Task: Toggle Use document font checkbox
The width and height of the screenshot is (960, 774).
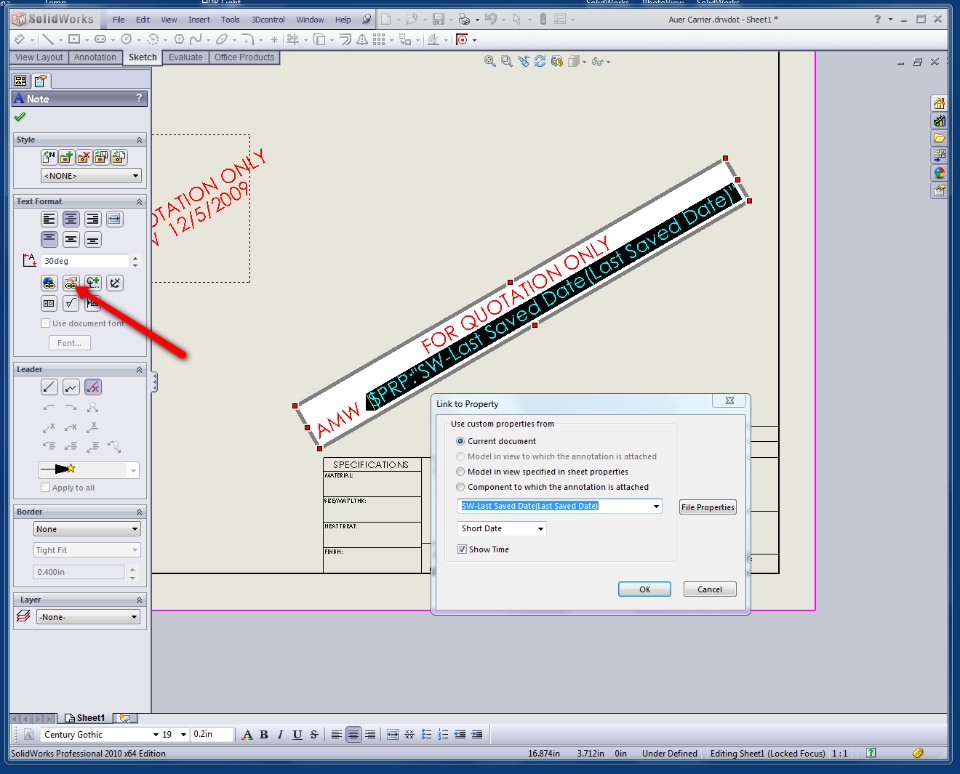Action: 45,323
